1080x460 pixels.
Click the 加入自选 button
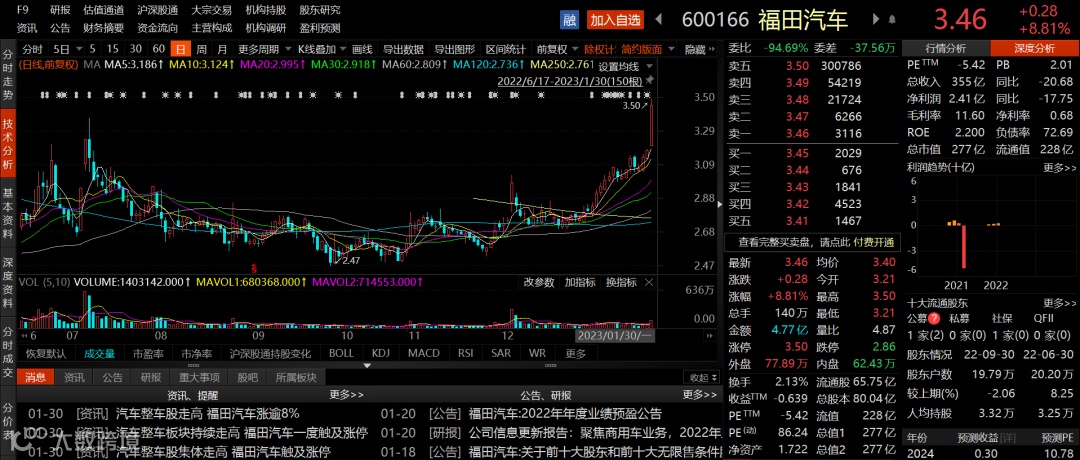pos(615,19)
